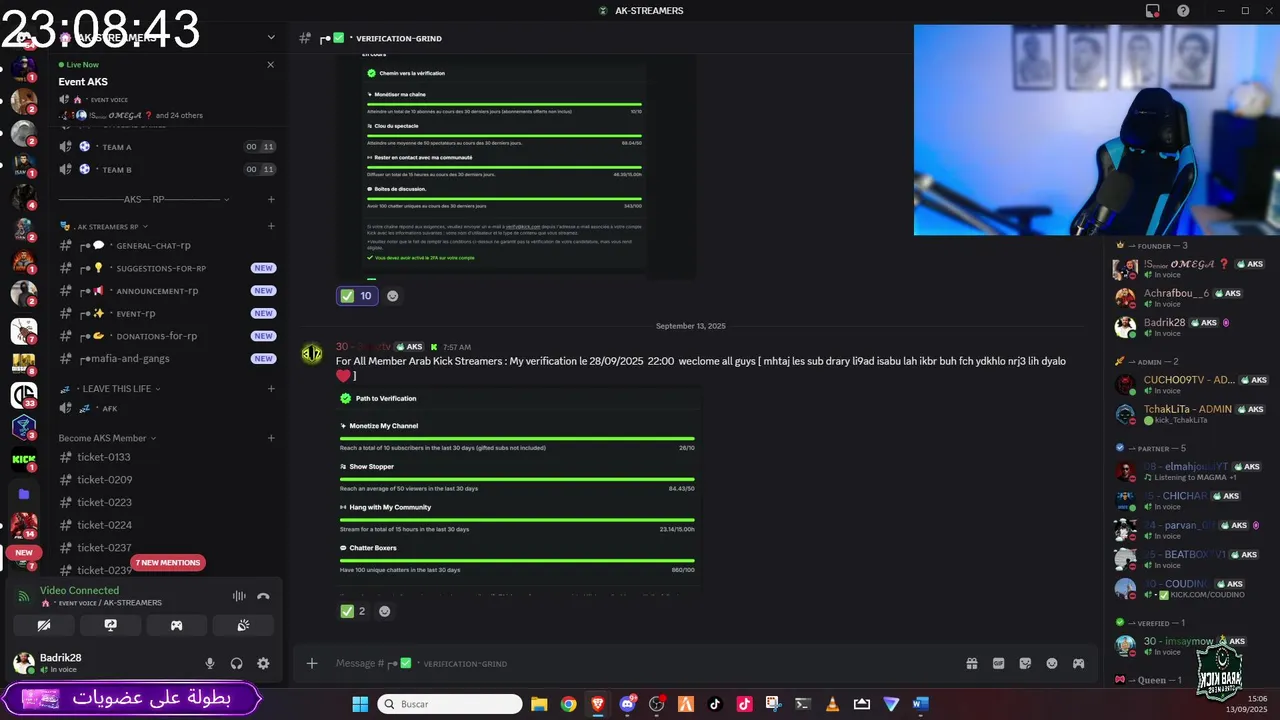The height and width of the screenshot is (720, 1280).
Task: Collapse Become AKS Member category
Action: point(107,438)
